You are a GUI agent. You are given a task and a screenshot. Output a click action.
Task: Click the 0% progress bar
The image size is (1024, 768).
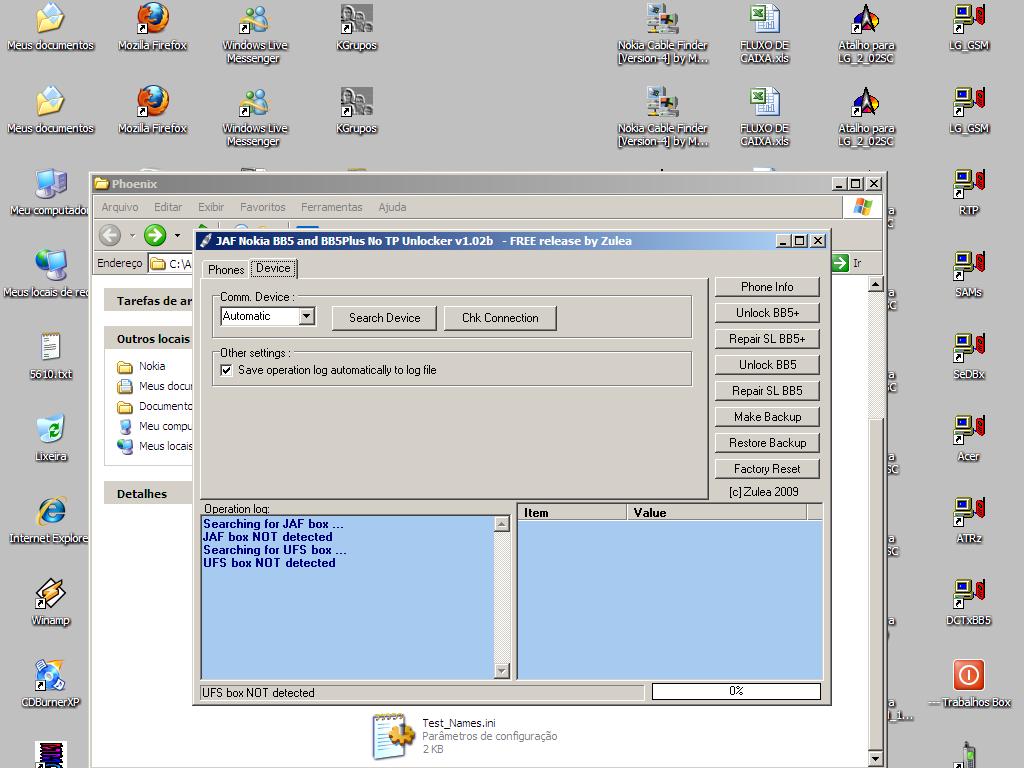coord(736,691)
